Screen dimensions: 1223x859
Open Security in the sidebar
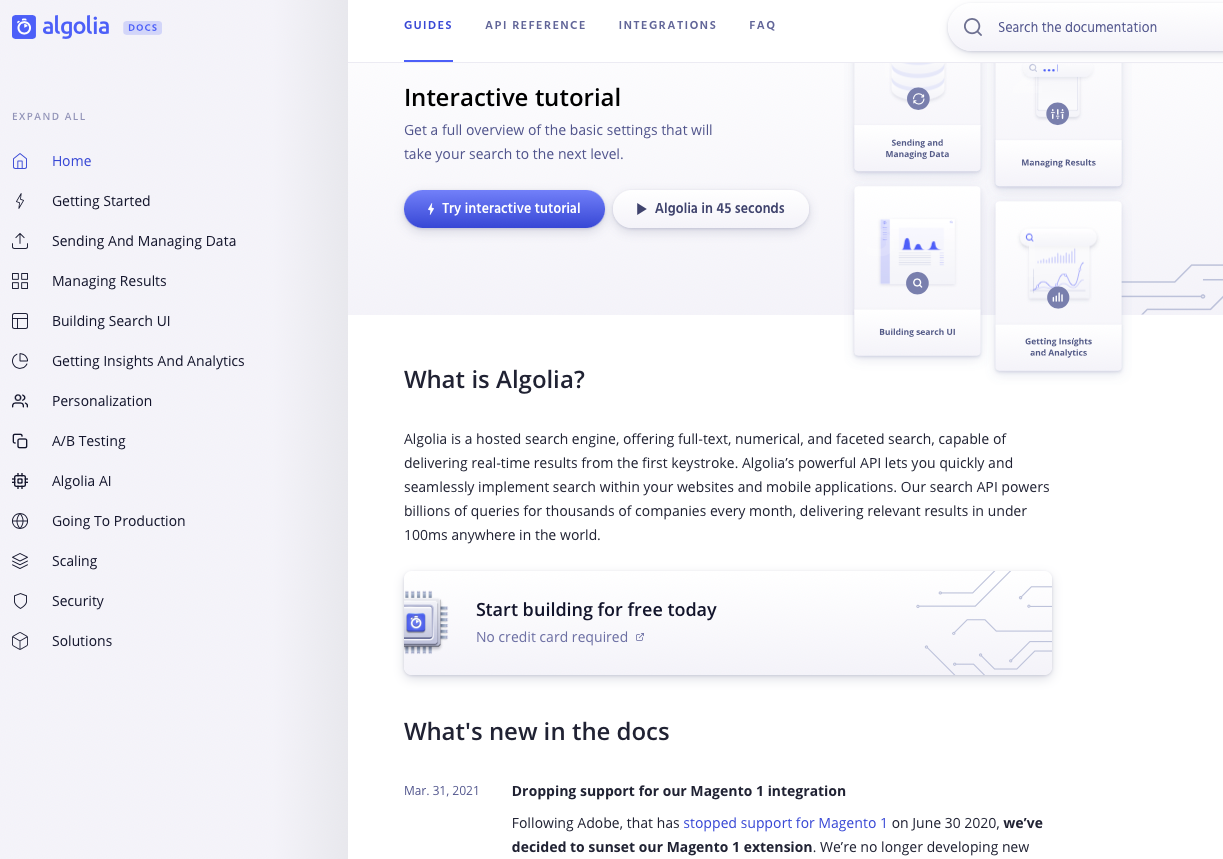[x=78, y=601]
